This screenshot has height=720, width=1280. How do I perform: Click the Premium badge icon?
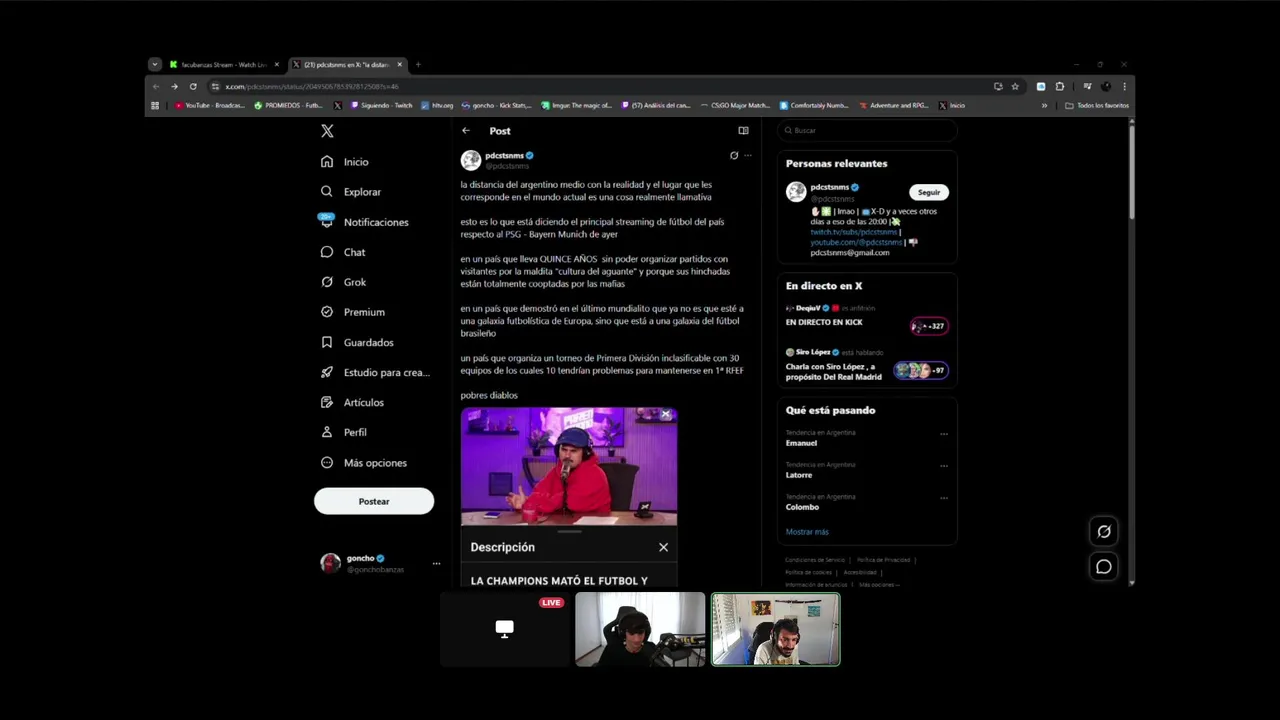[x=327, y=312]
